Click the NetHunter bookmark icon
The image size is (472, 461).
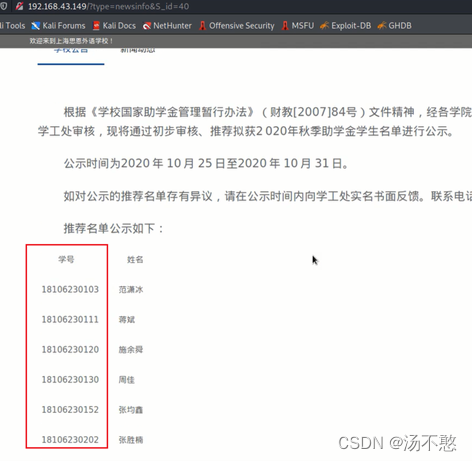147,26
